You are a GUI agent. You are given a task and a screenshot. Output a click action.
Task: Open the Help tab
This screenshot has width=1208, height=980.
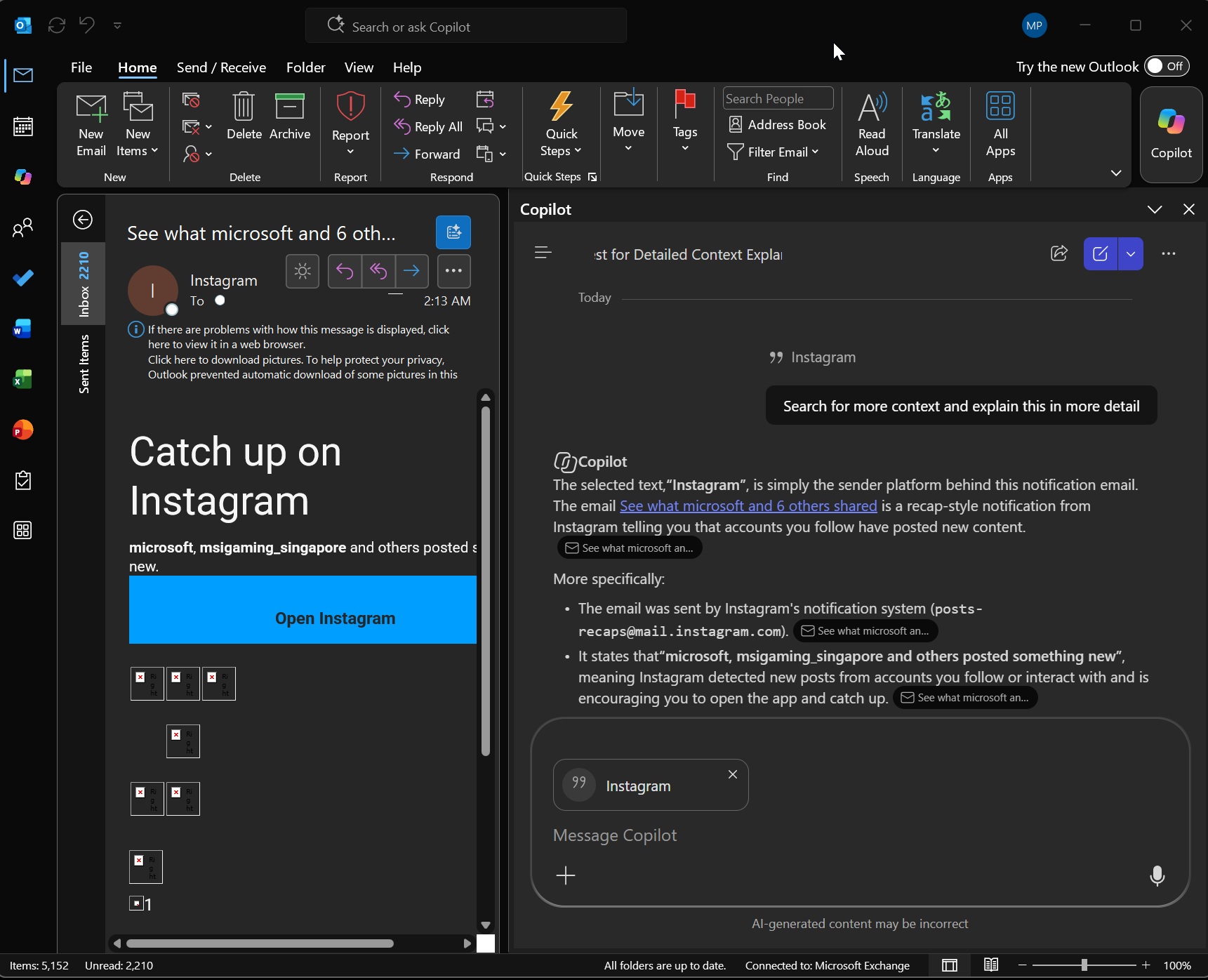tap(407, 67)
